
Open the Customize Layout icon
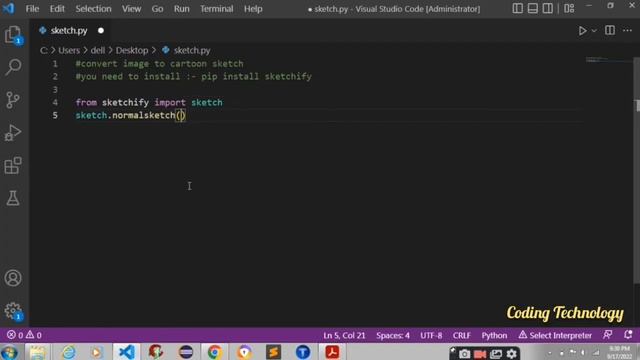point(569,9)
